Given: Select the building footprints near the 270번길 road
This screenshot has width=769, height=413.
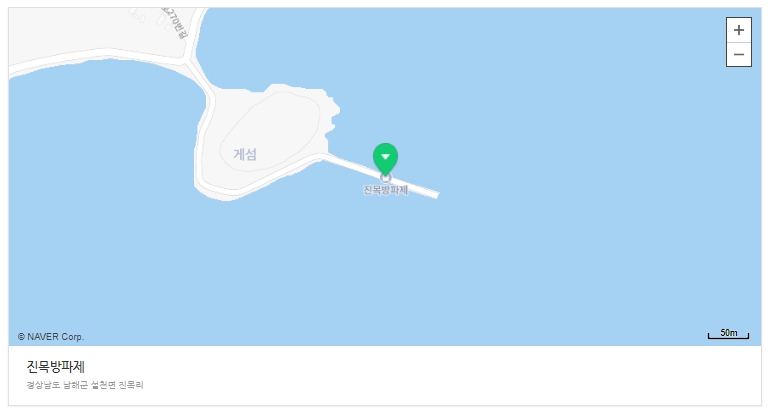Looking at the screenshot, I should tap(150, 18).
